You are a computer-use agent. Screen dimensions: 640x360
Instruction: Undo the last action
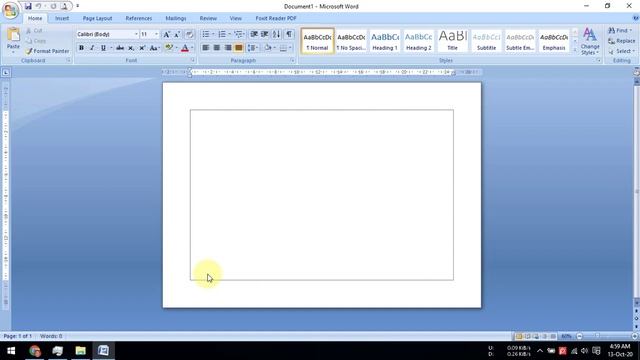pos(38,6)
